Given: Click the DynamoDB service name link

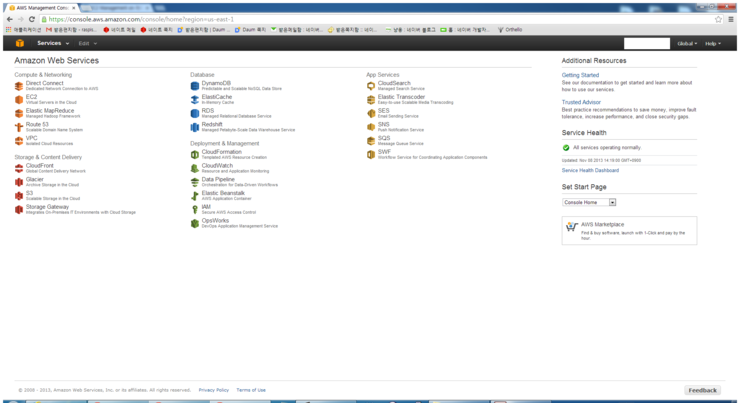Looking at the screenshot, I should 216,83.
